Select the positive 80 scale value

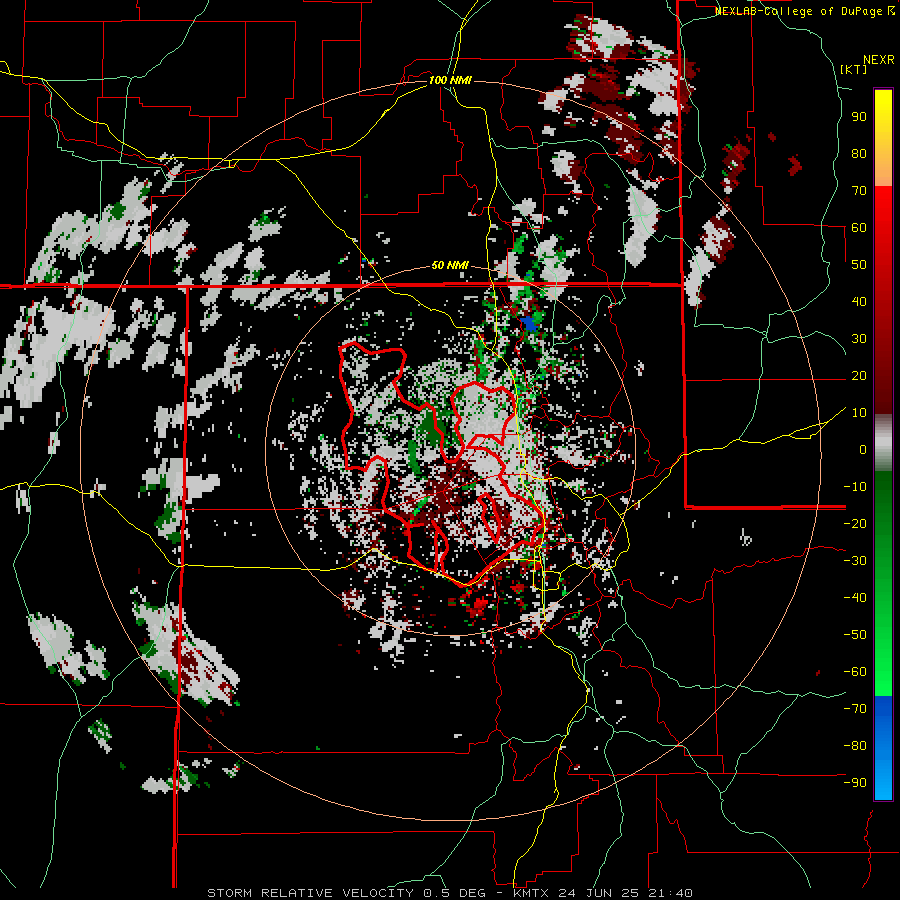(x=859, y=153)
